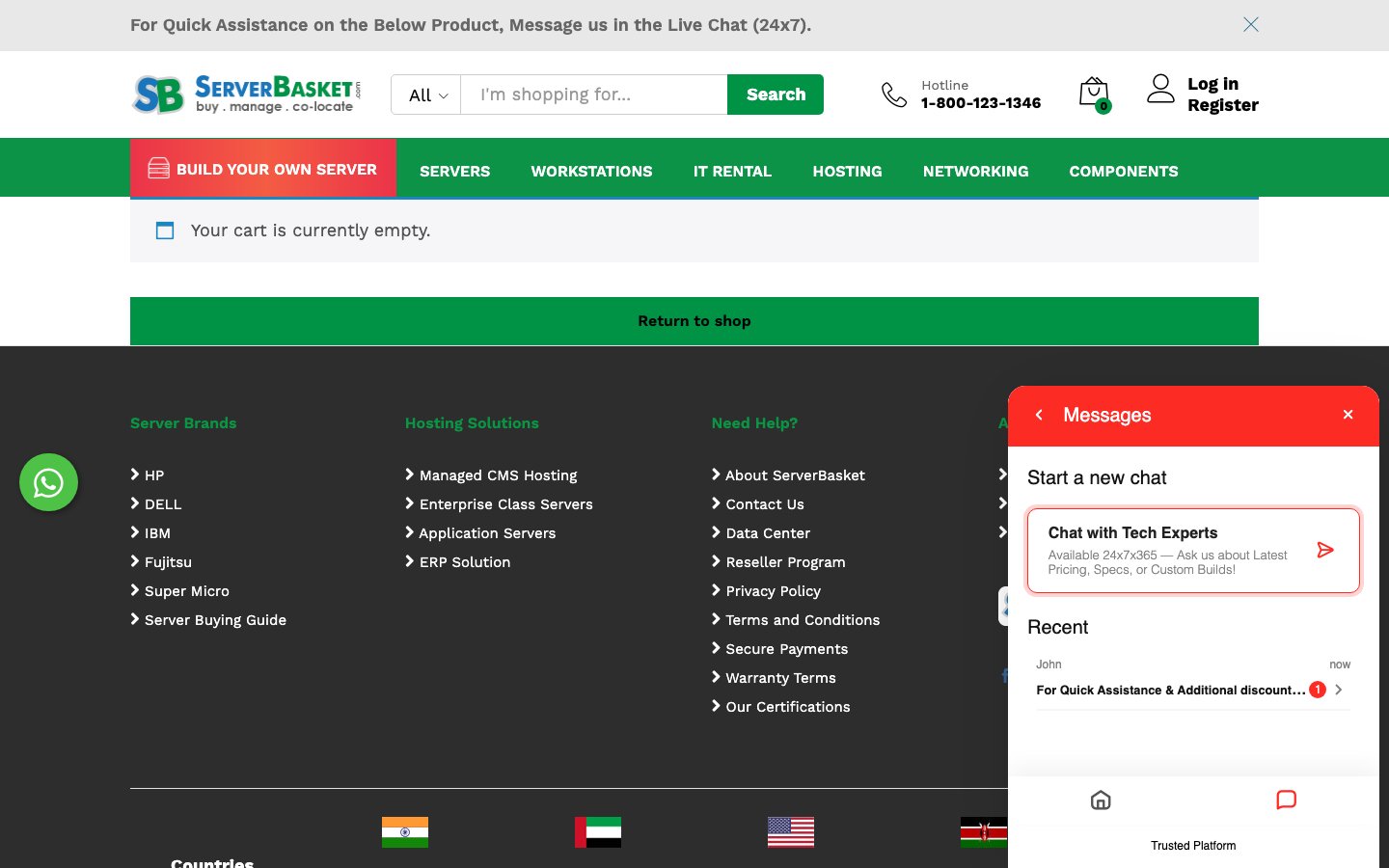Click the server icon in Build Your Own Server
This screenshot has width=1389, height=868.
158,169
